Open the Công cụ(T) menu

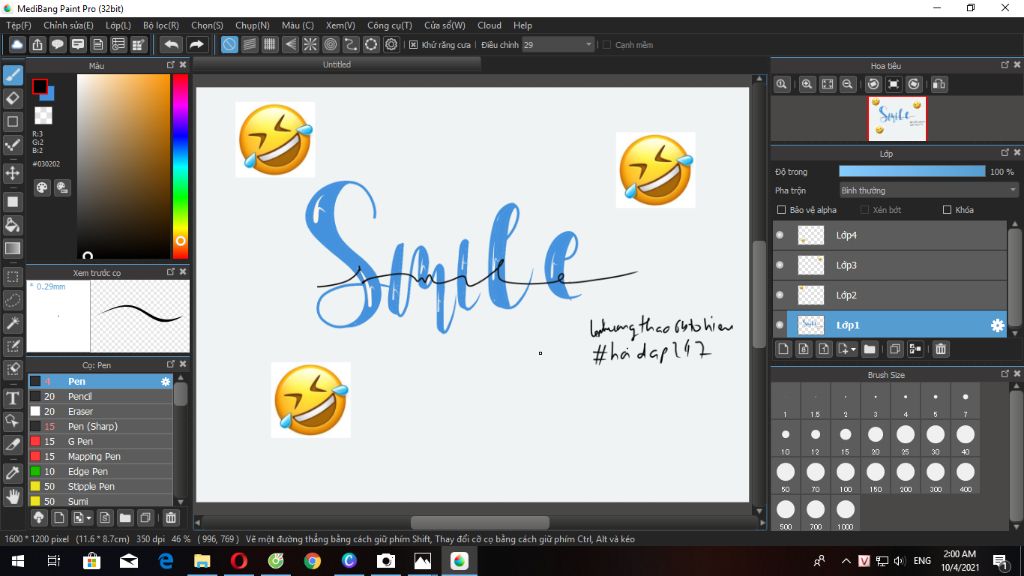click(x=389, y=25)
